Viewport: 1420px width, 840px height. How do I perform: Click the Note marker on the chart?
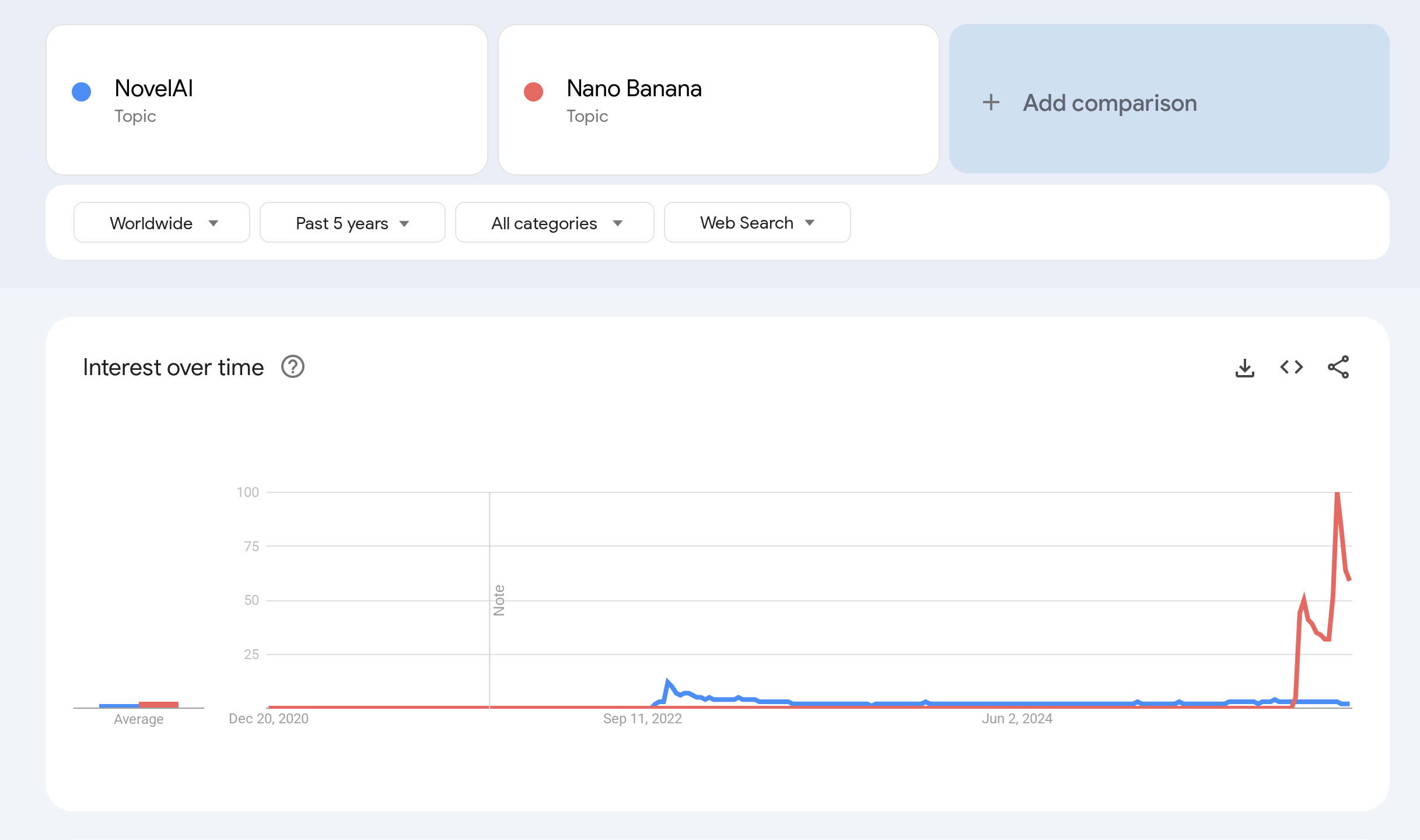tap(499, 600)
